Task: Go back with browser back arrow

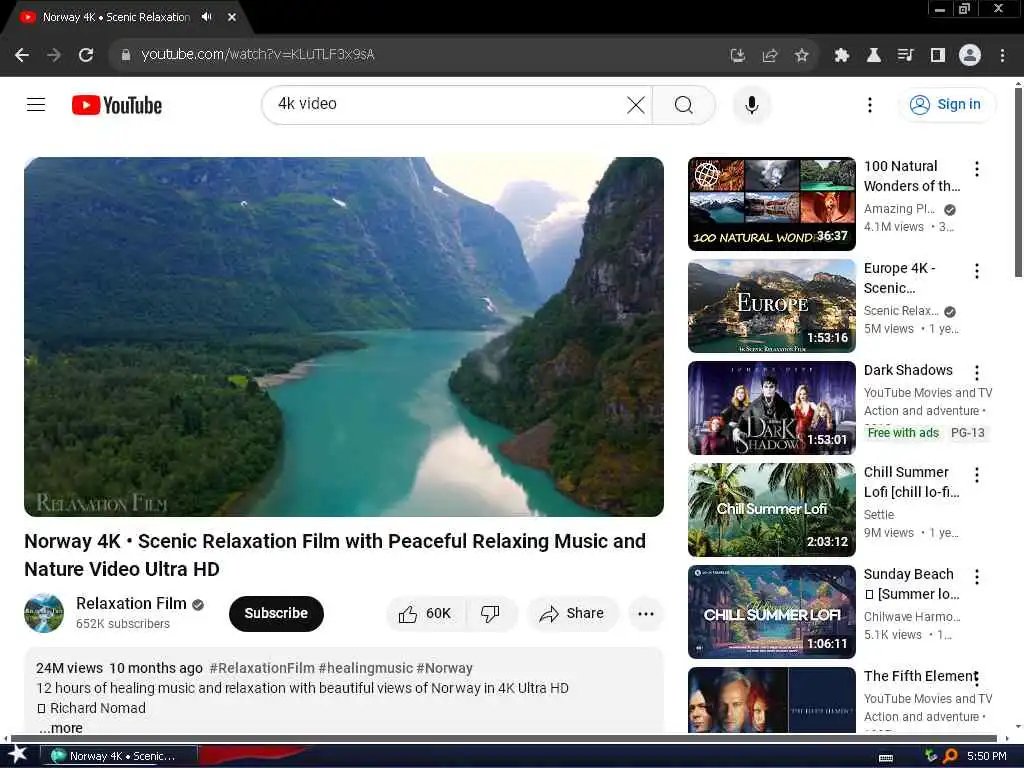Action: pyautogui.click(x=22, y=55)
